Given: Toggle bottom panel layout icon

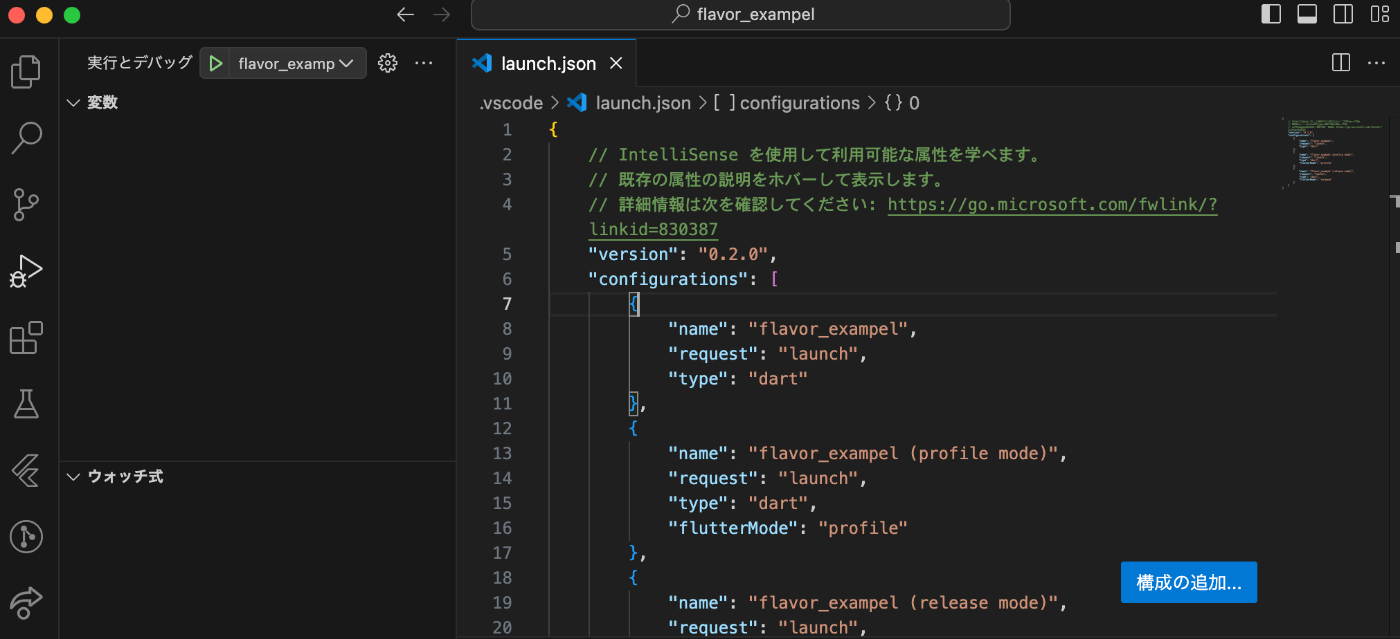Looking at the screenshot, I should (x=1307, y=14).
